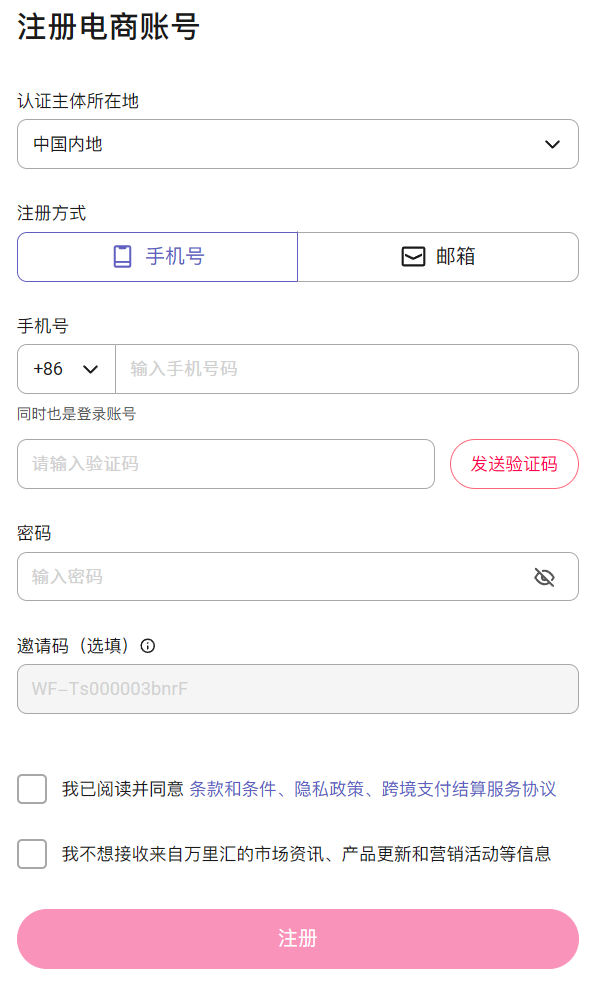Open the 跨境支付结算服务协议 link

(x=463, y=789)
